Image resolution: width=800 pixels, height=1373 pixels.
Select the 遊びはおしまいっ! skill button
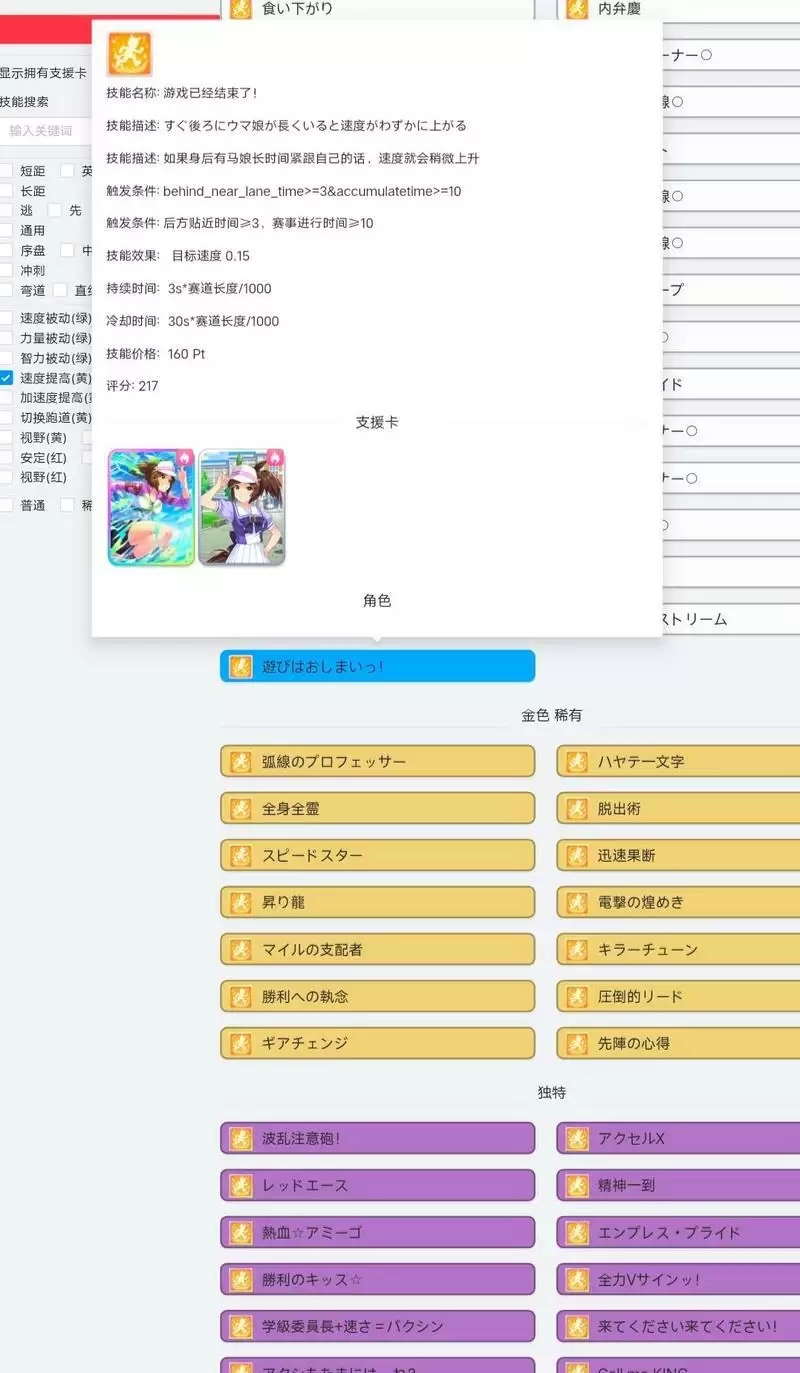click(x=377, y=665)
